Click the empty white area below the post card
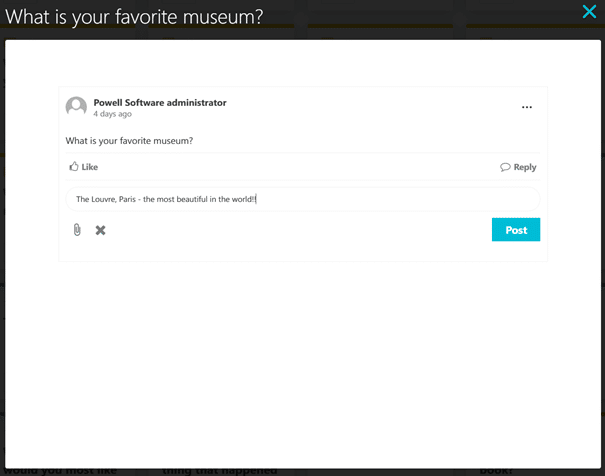Screen dimensions: 605x476 point(302,350)
